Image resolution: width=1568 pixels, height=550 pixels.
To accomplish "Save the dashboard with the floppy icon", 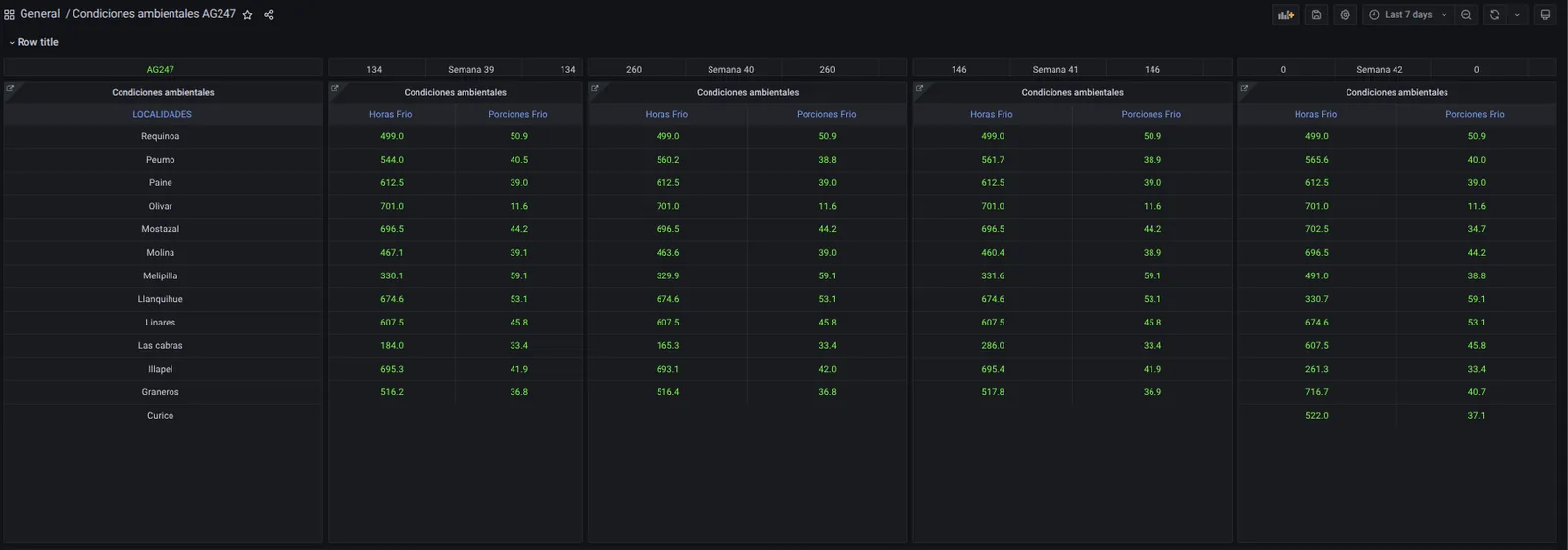I will pyautogui.click(x=1316, y=15).
